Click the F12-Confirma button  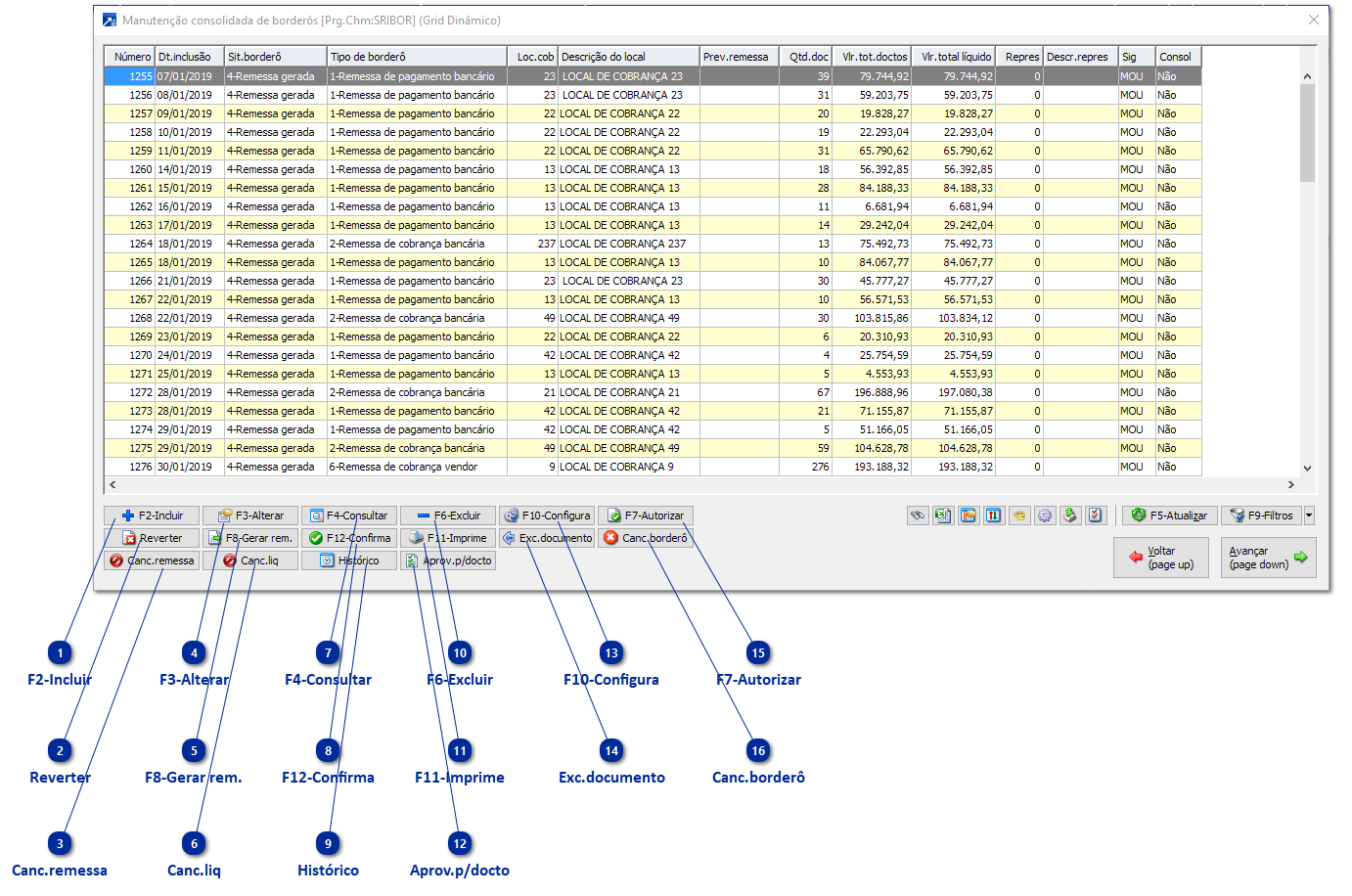click(x=349, y=538)
